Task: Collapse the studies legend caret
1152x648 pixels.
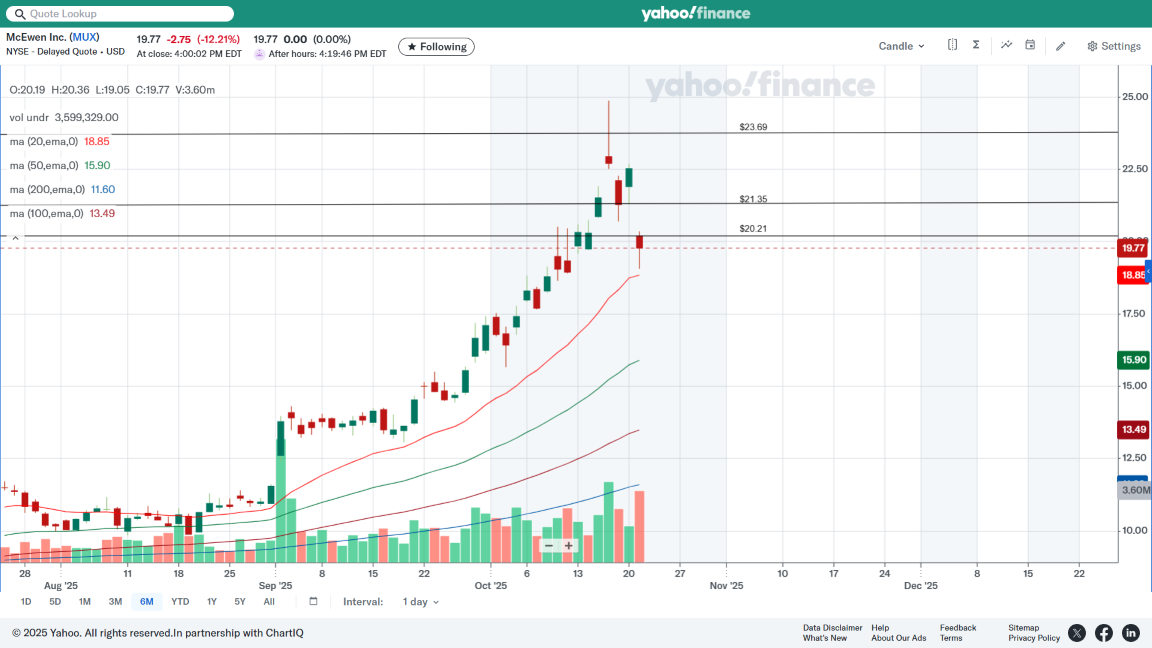Action: (15, 237)
